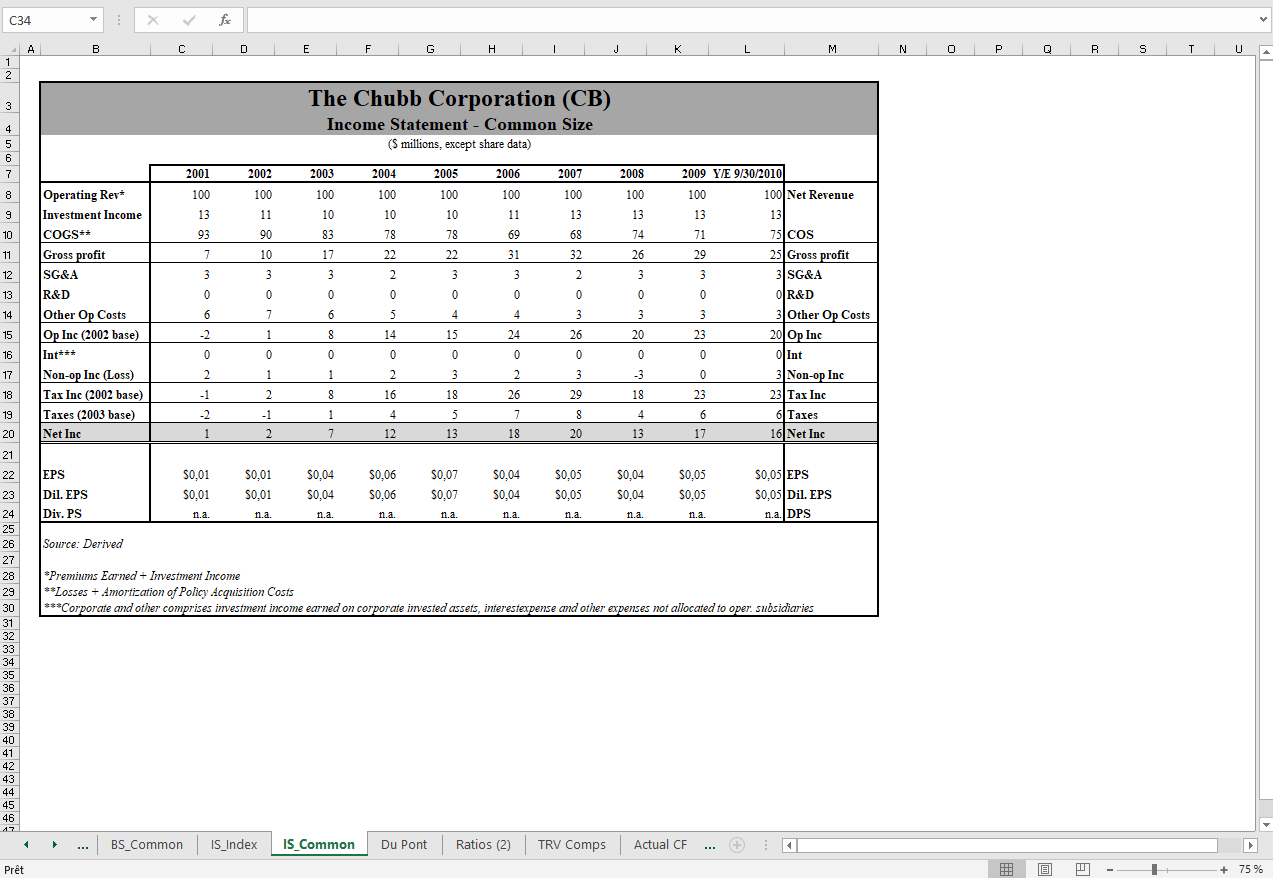Screen dimensions: 1273x878
Task: Click the Cancel (X) formula bar icon
Action: (153, 20)
